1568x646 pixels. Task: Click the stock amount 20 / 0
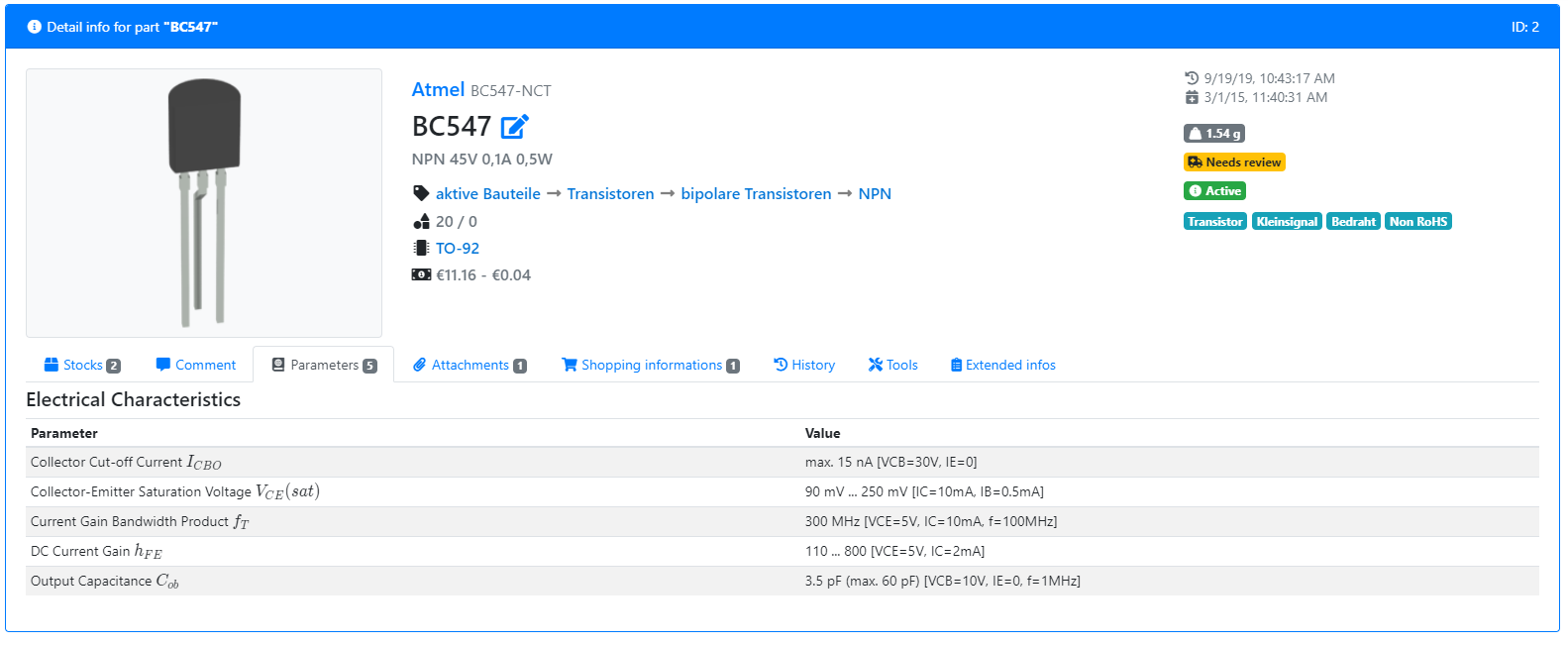[x=457, y=222]
